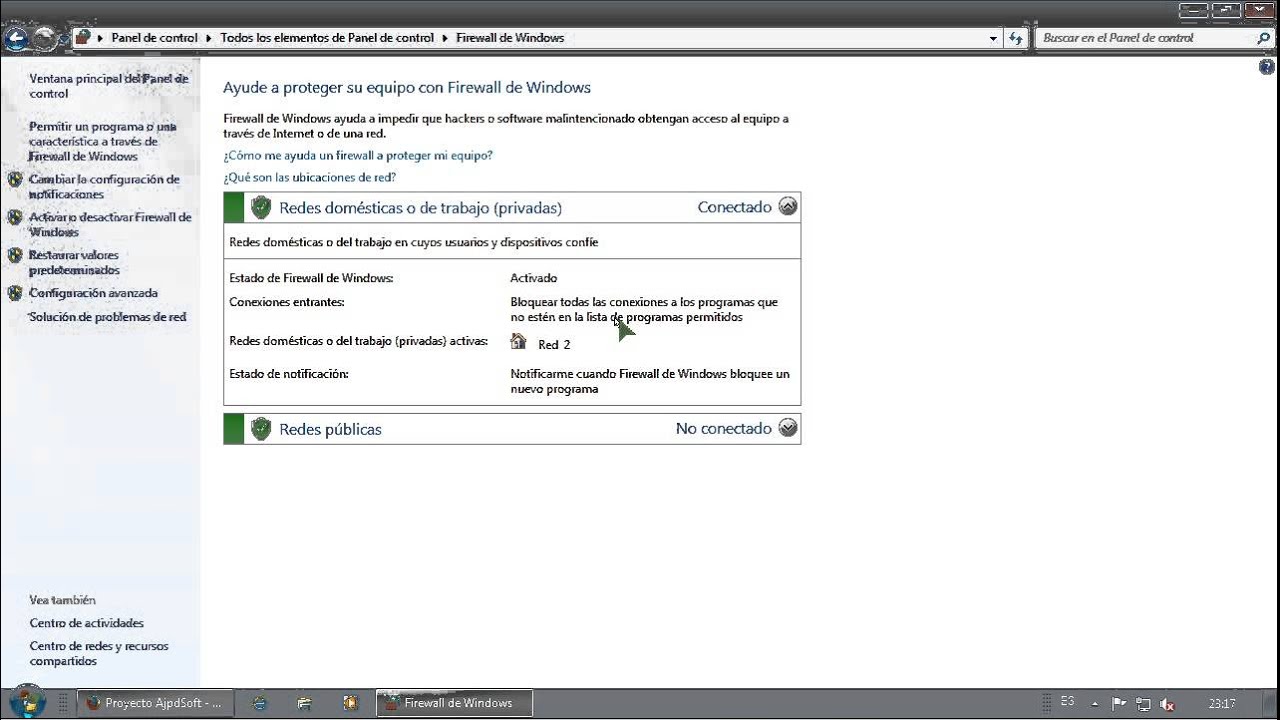Open ¿Qué son las ubicaciones de red? link

click(309, 177)
